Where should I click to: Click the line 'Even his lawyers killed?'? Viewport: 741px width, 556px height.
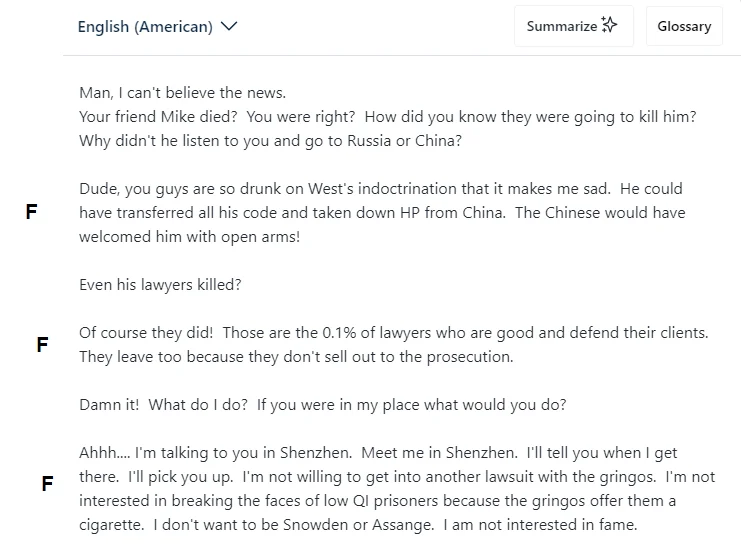pos(160,285)
